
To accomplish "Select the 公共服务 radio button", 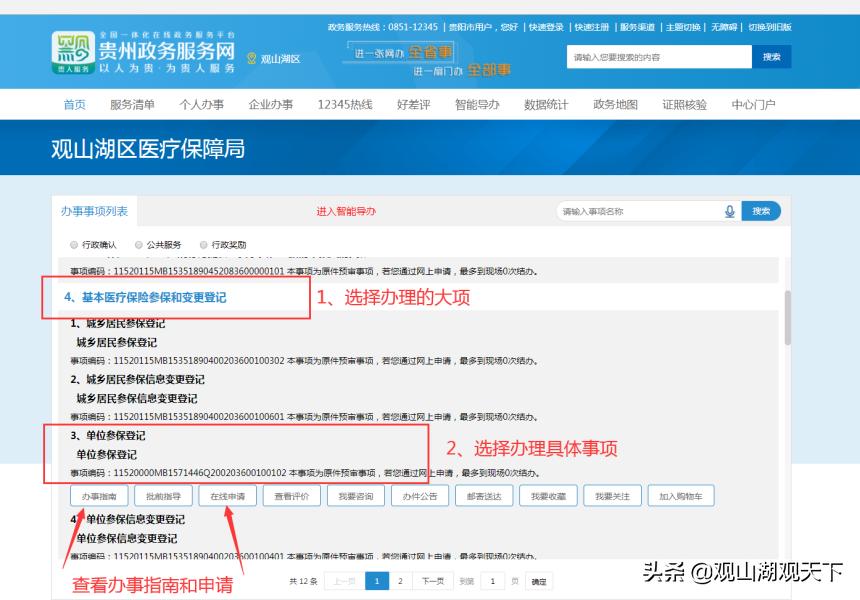I will click(138, 244).
